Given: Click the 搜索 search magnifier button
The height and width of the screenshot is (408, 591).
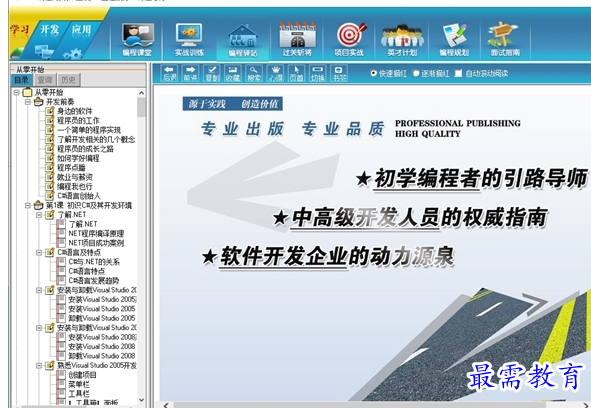Looking at the screenshot, I should 254,73.
